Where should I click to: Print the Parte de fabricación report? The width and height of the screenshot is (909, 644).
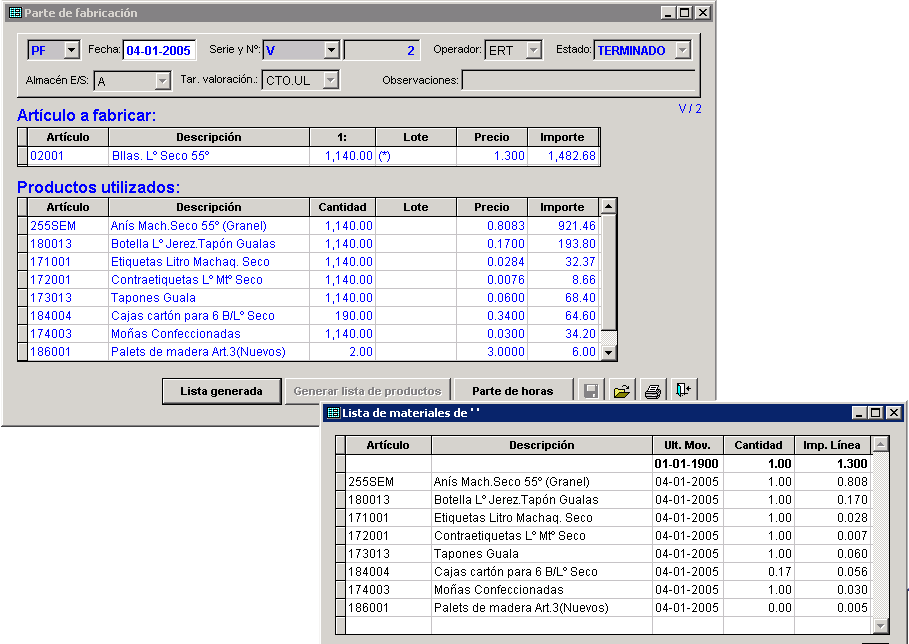click(x=653, y=391)
